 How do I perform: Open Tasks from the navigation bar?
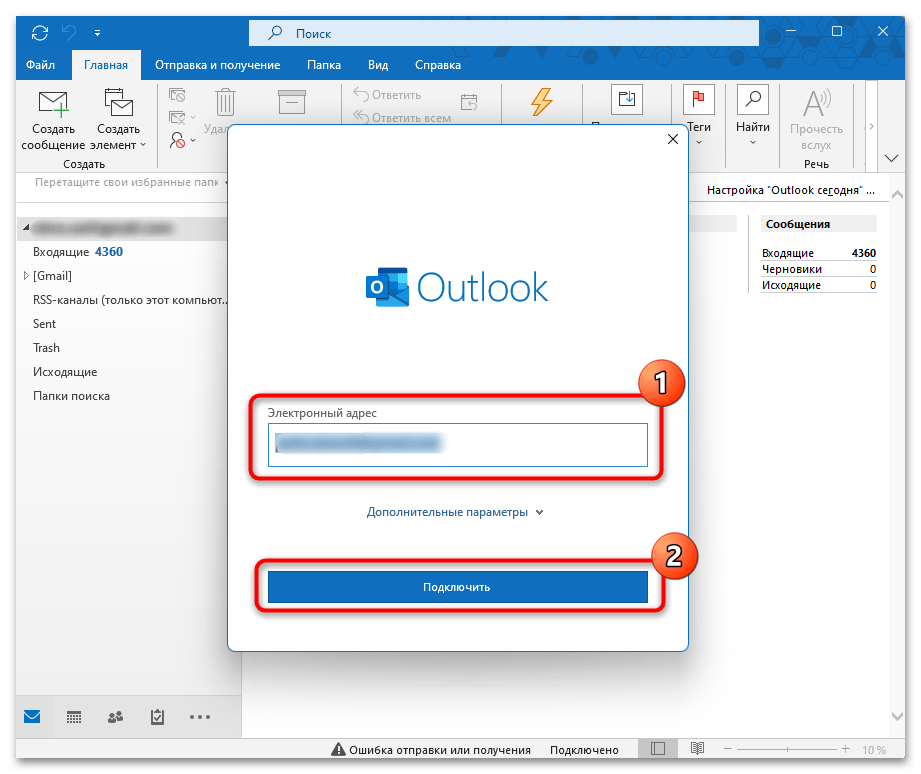pos(157,717)
